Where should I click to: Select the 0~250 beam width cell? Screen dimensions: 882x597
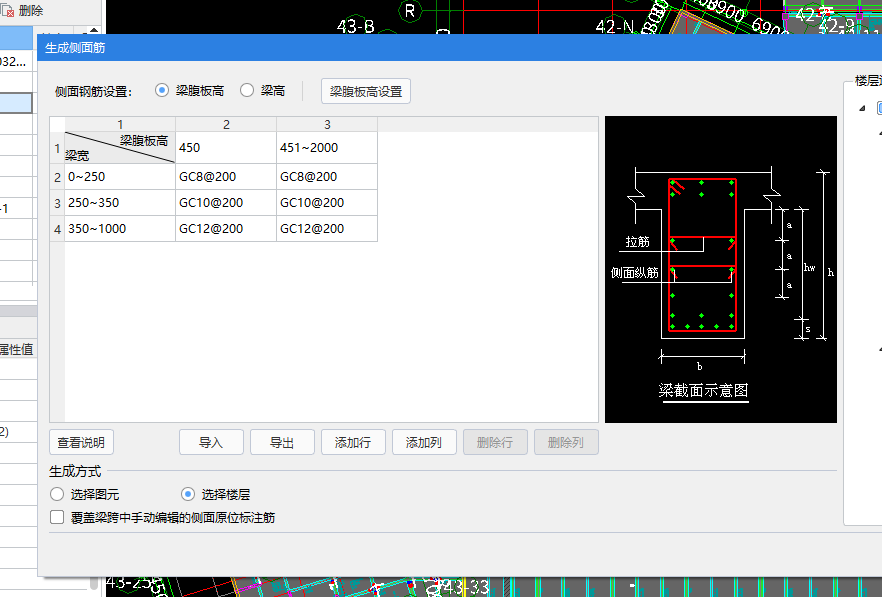point(120,177)
